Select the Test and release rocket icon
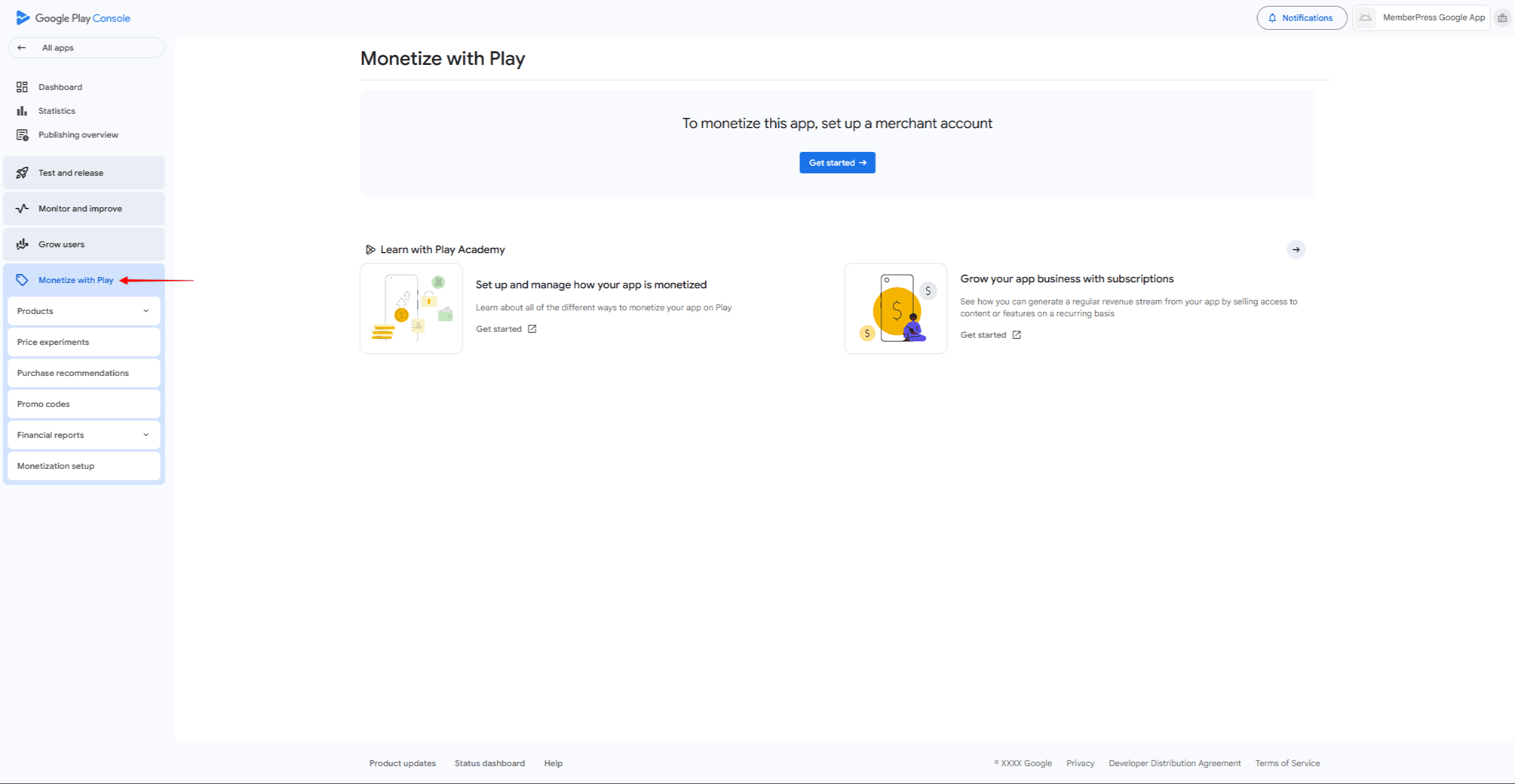Screen dimensions: 1515x784 (x=22, y=172)
